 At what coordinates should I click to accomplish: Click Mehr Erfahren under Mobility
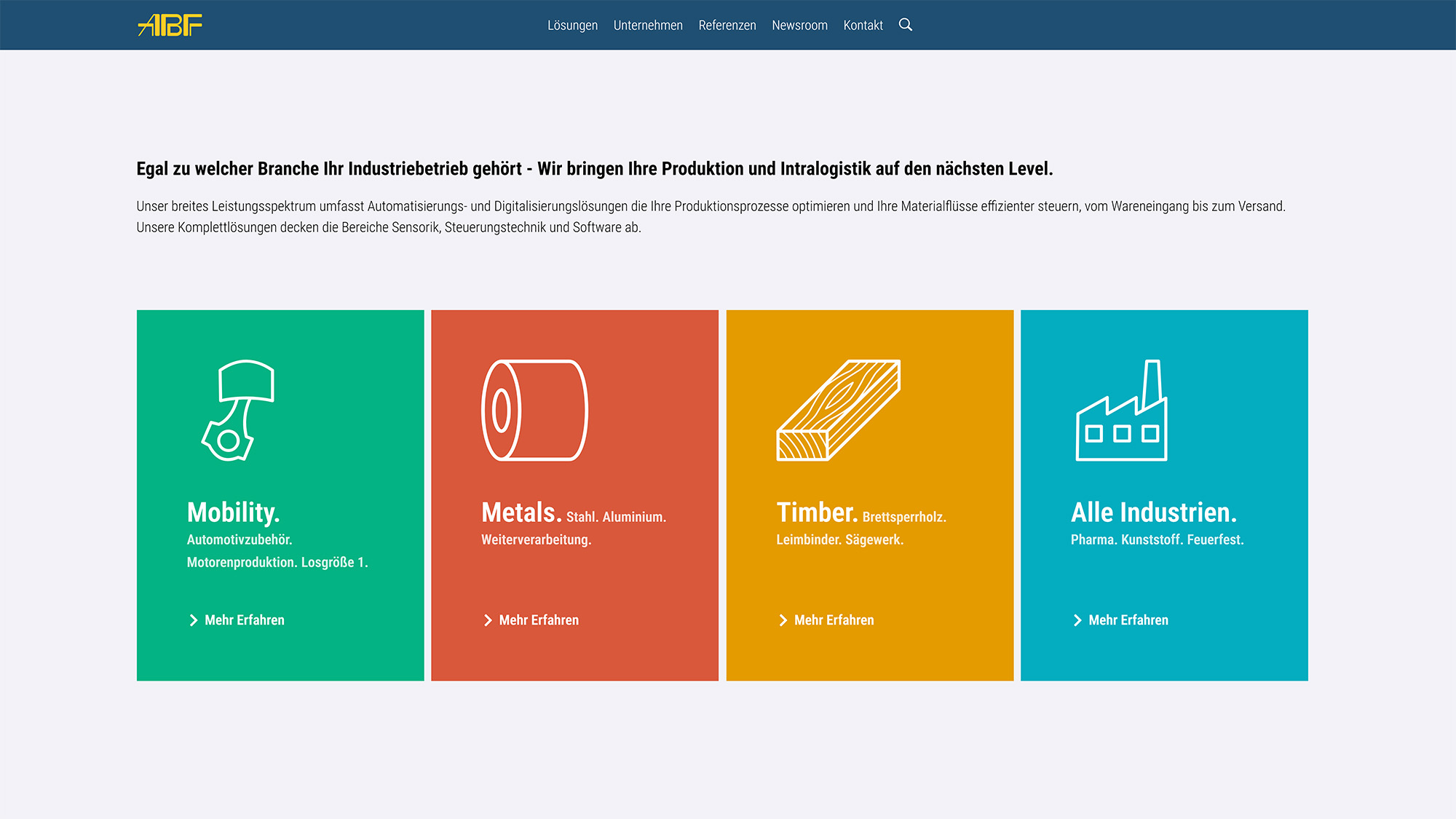coord(244,620)
